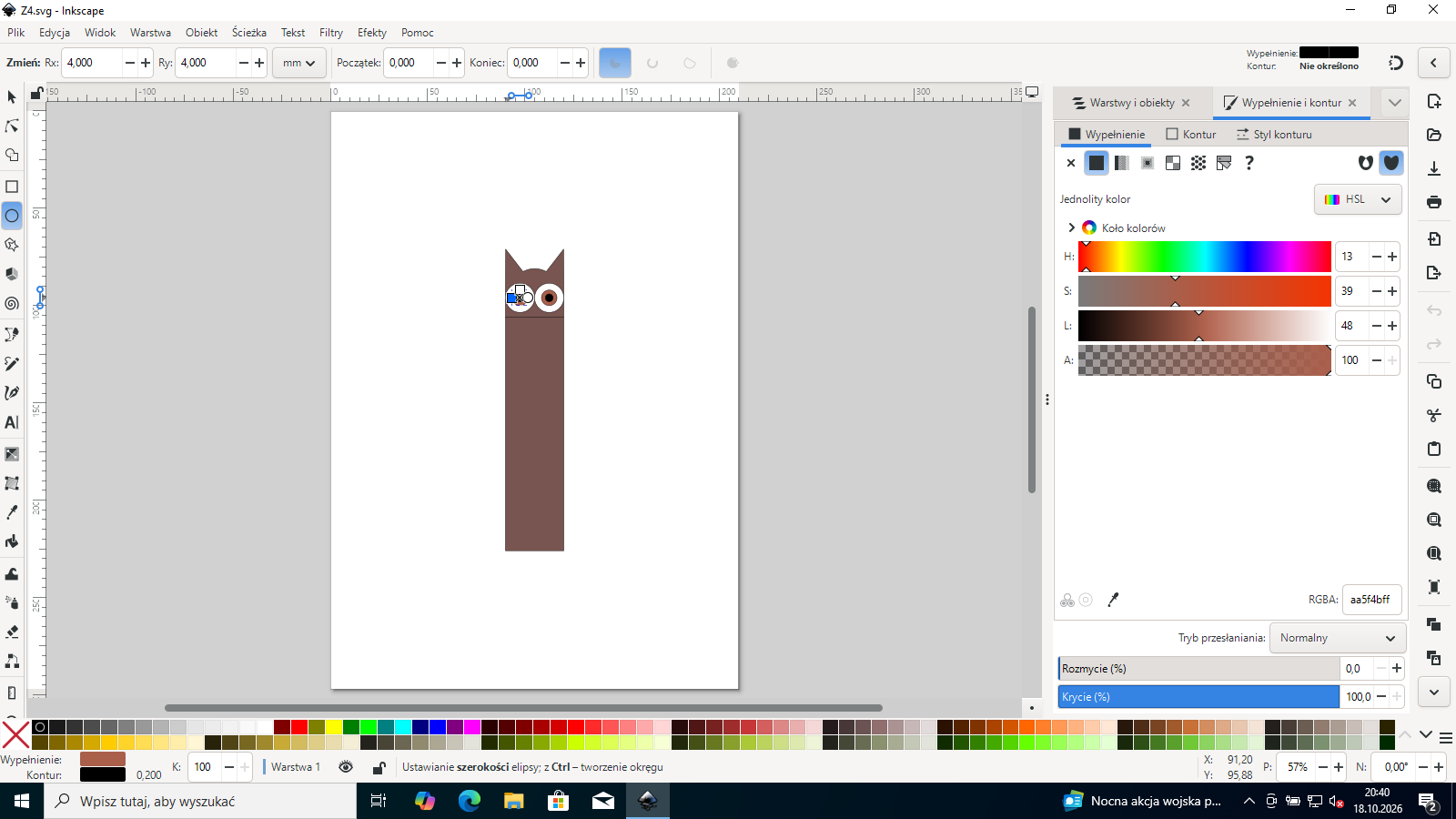Open the Filtry menu
The width and height of the screenshot is (1456, 819).
tap(331, 33)
